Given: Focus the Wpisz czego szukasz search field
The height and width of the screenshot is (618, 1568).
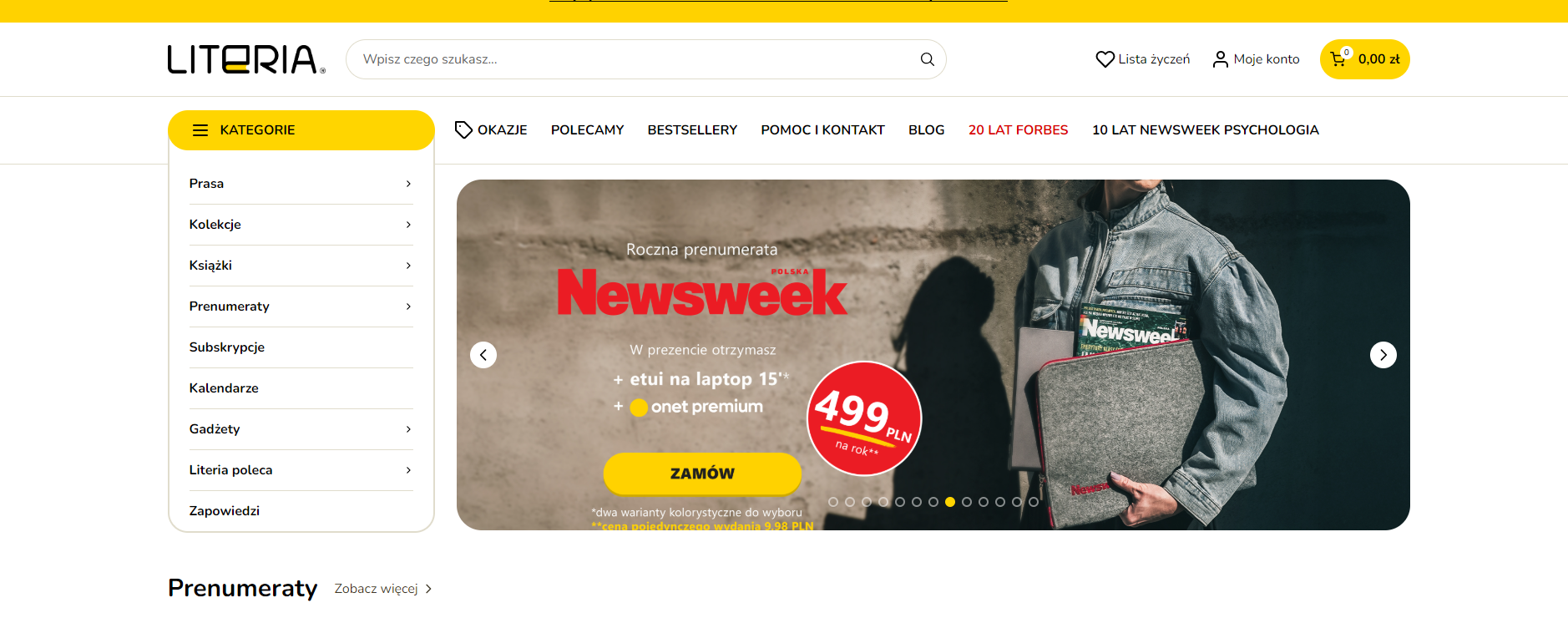Looking at the screenshot, I should [x=635, y=59].
